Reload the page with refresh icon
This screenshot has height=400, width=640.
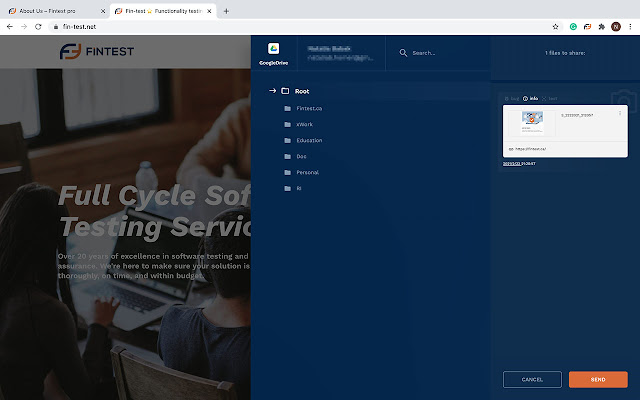click(x=38, y=26)
